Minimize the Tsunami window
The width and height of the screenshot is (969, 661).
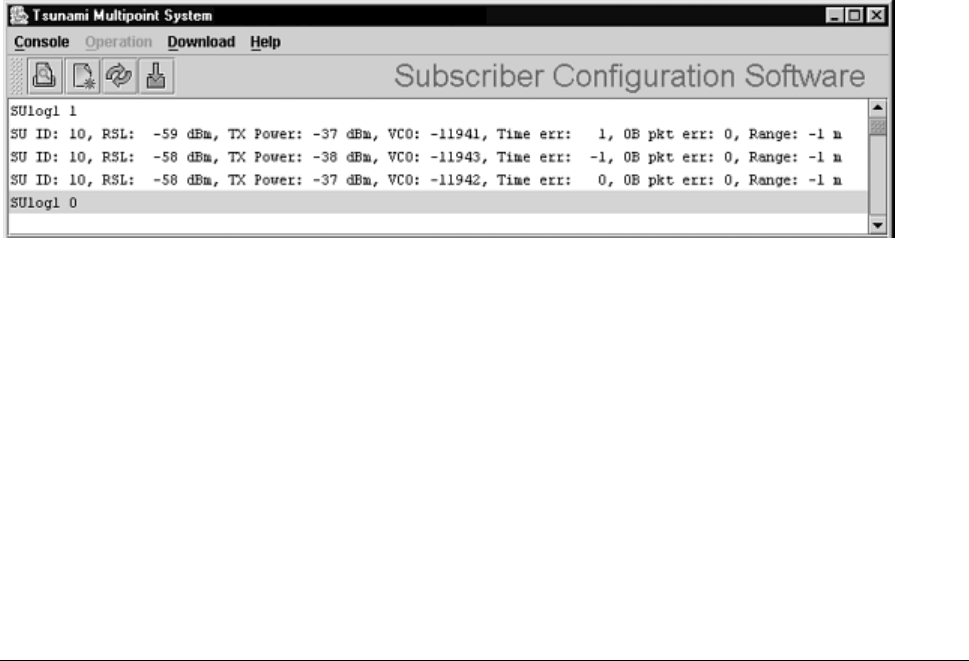[835, 15]
